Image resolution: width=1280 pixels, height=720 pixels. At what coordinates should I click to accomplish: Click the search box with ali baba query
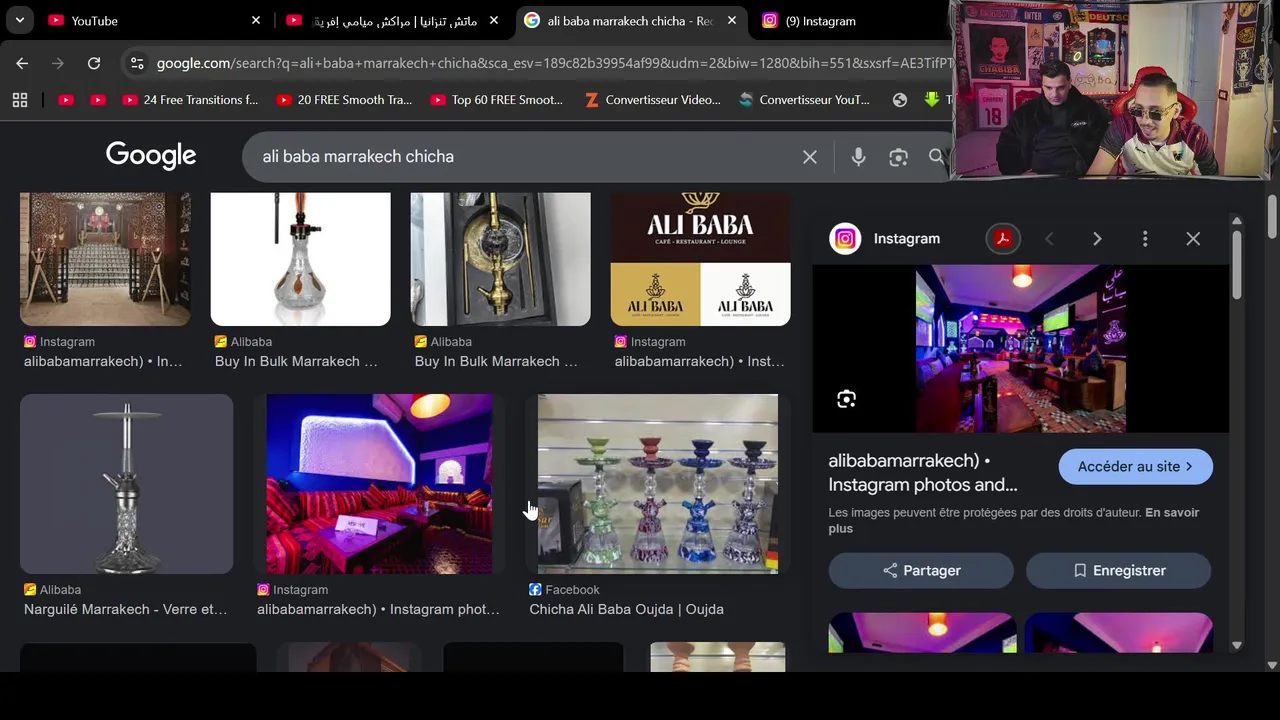coord(520,157)
